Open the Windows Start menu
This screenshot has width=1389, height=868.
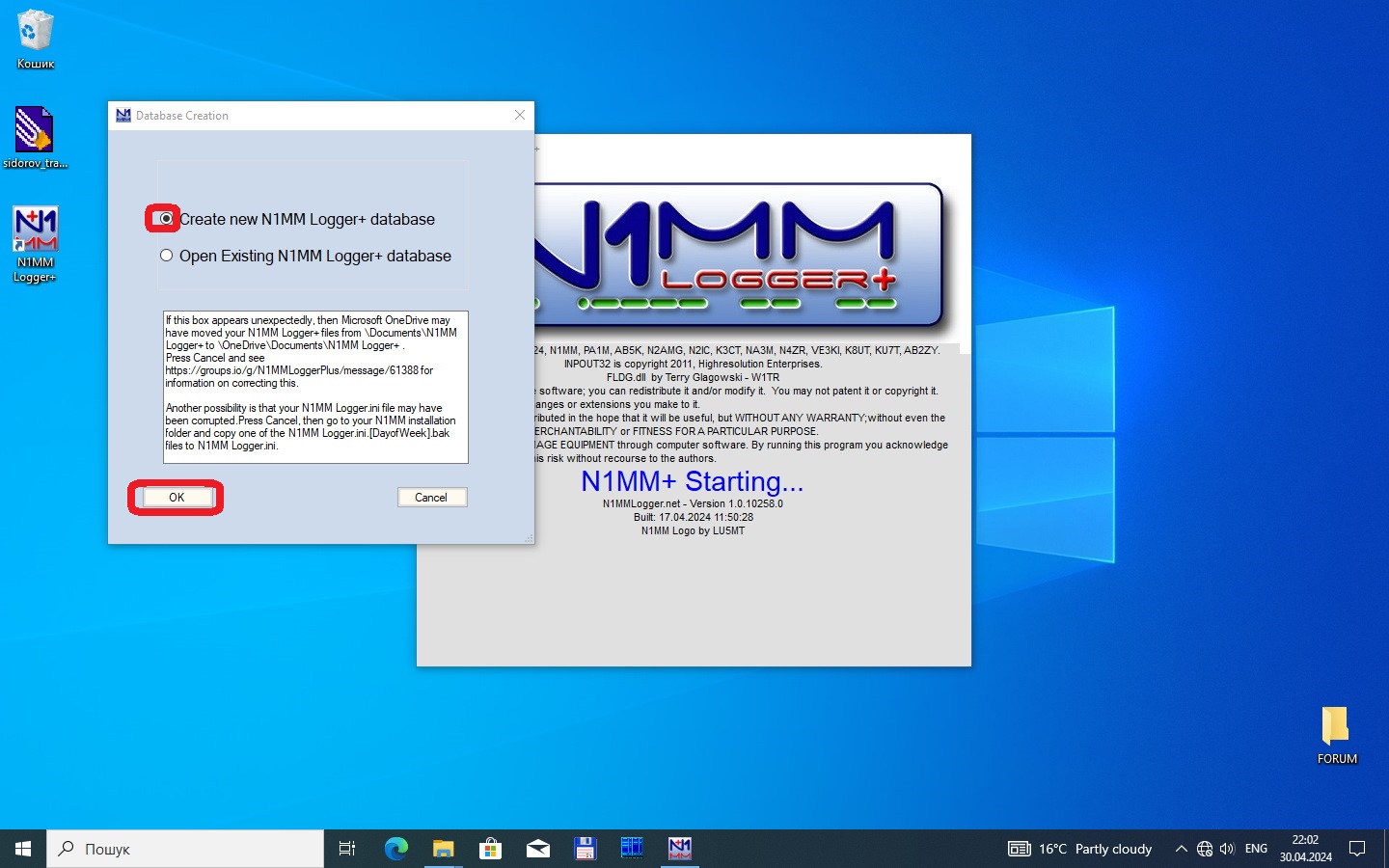[23, 849]
